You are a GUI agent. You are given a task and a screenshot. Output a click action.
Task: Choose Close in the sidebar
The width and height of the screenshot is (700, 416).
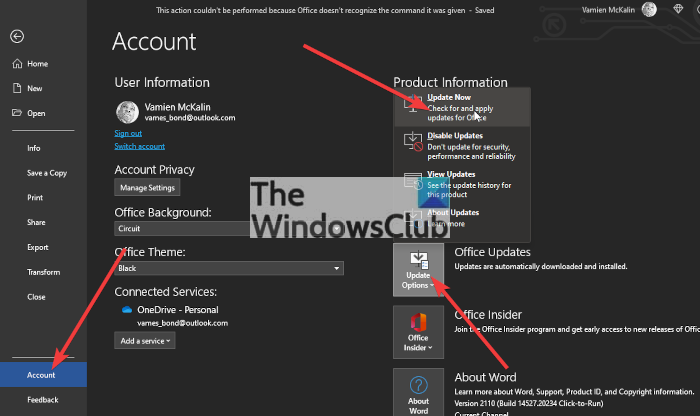click(36, 297)
